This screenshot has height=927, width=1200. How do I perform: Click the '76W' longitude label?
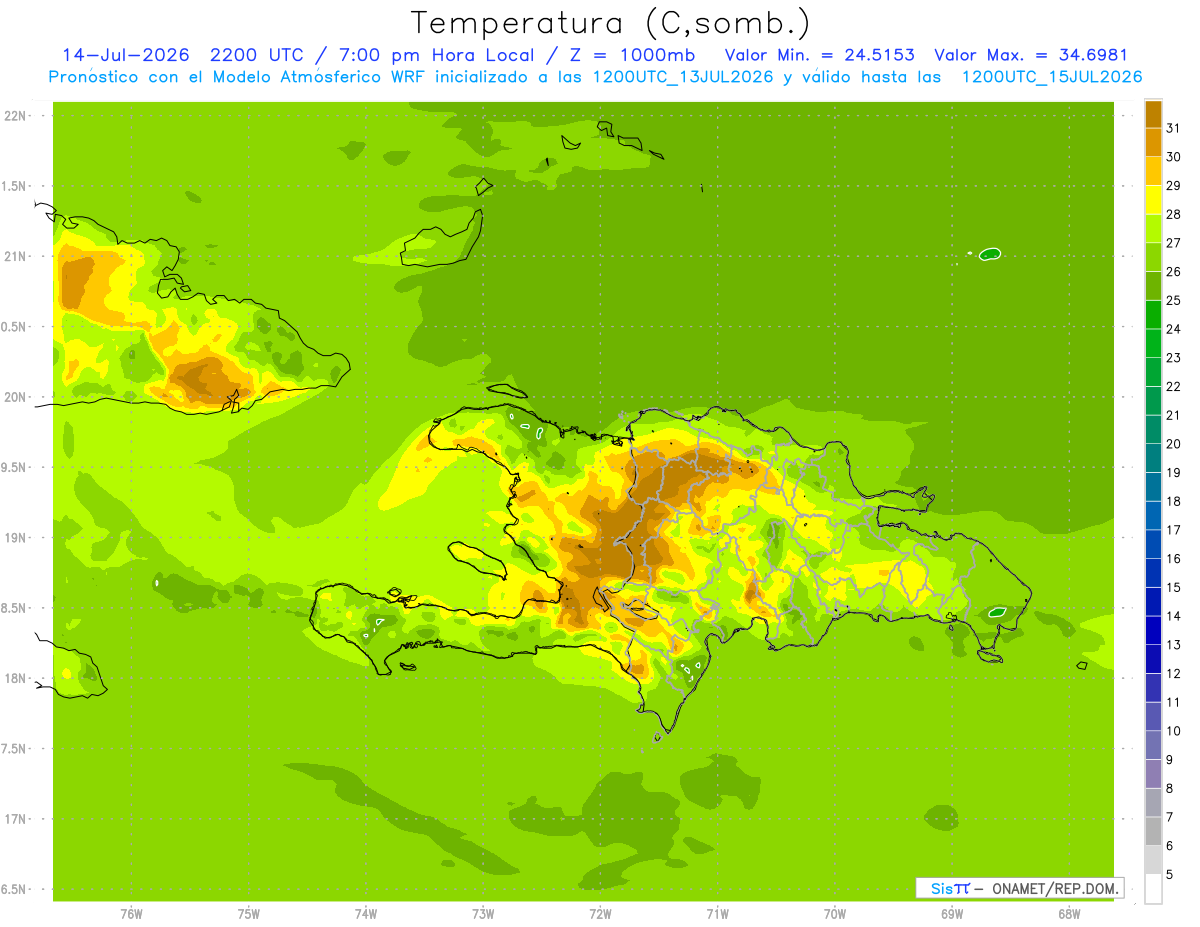[x=131, y=913]
